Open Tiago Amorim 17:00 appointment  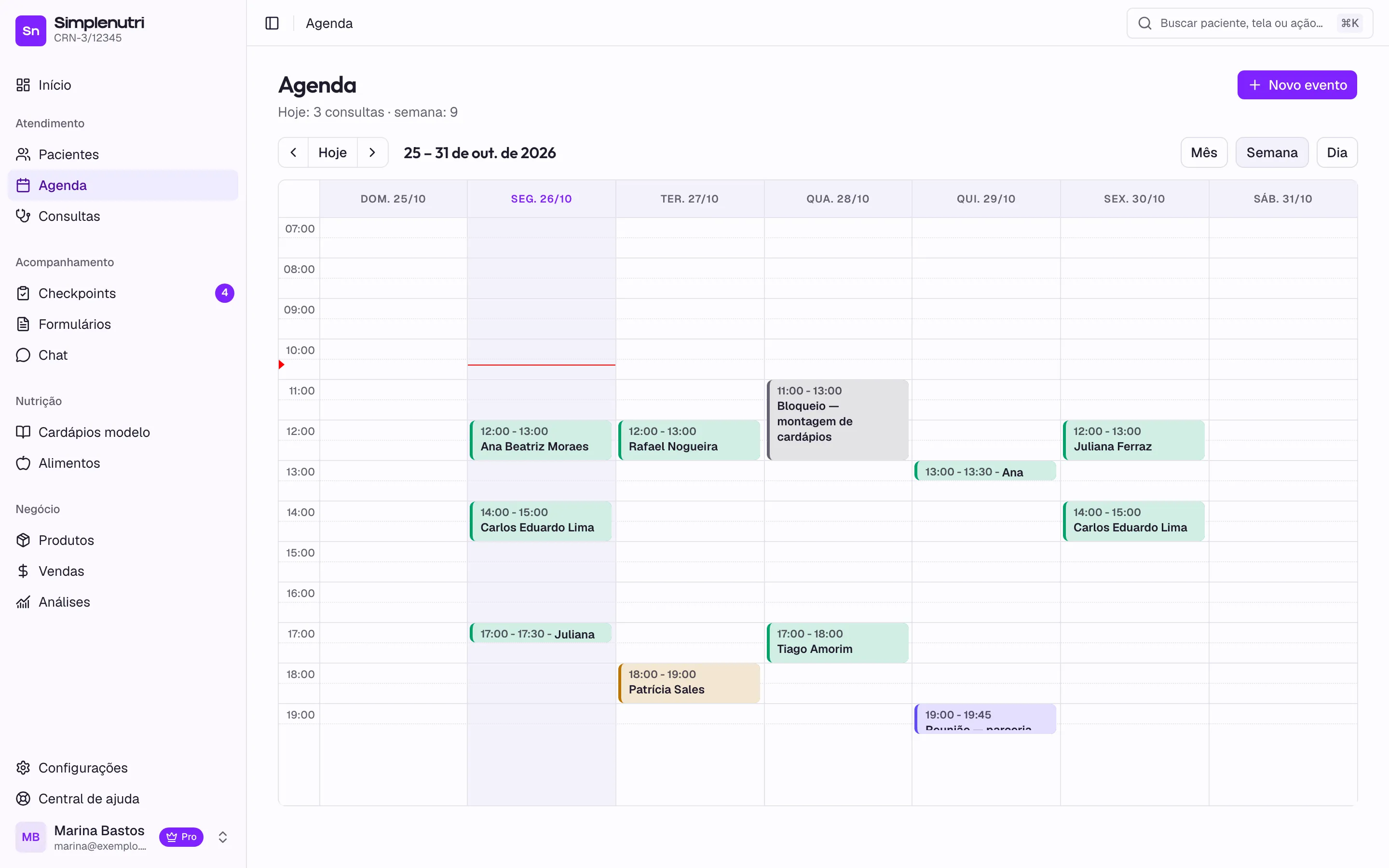point(837,642)
